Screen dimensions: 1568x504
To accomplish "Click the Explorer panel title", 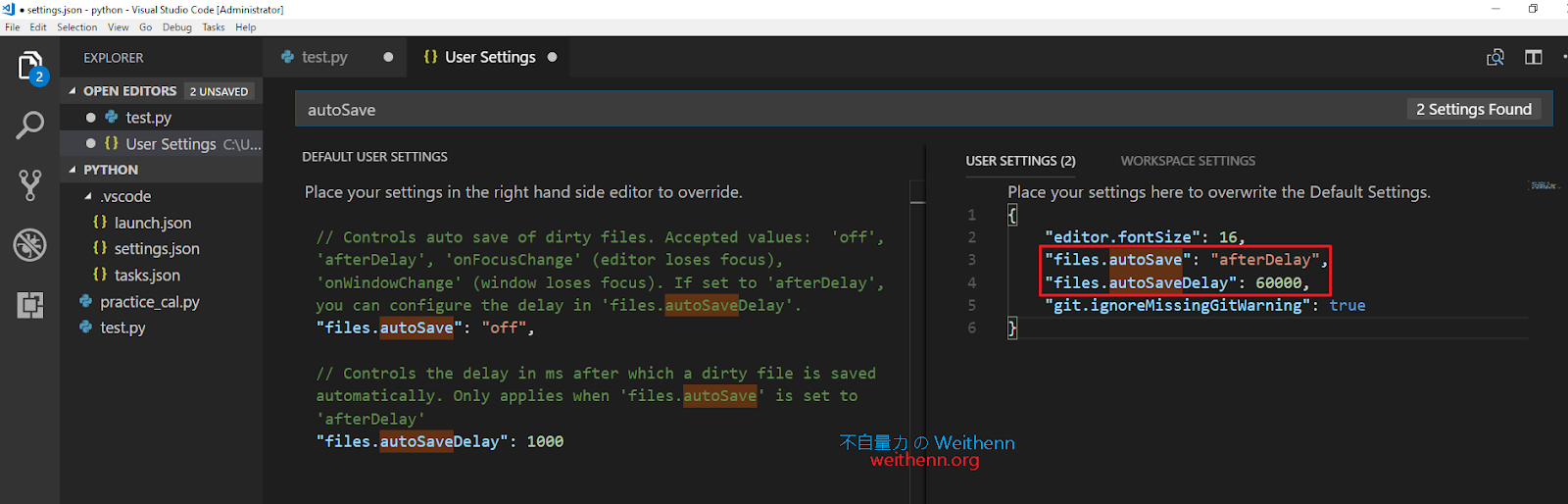I will (114, 58).
